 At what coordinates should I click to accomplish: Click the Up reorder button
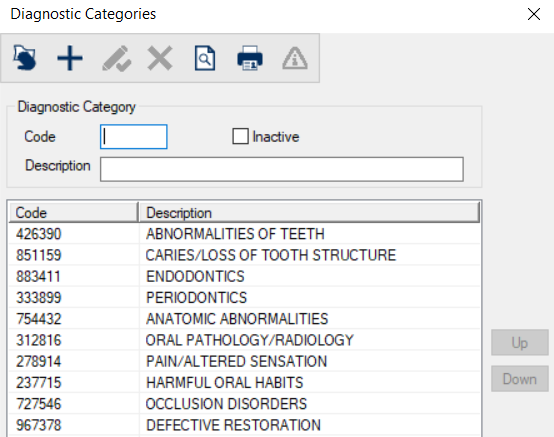click(x=520, y=343)
